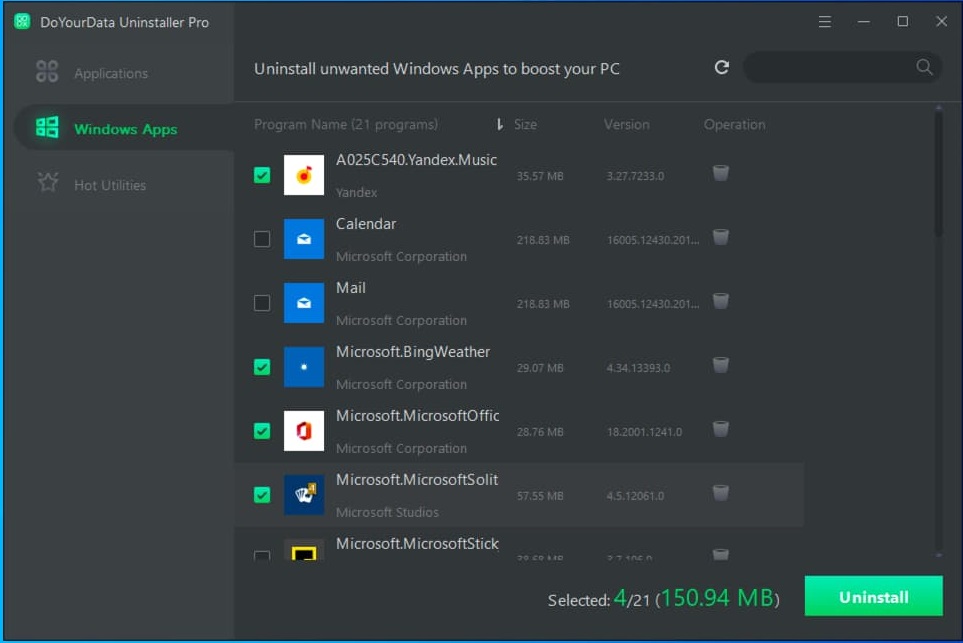Click the 150.94 MB selected total
Screen dimensions: 963x643
point(717,598)
